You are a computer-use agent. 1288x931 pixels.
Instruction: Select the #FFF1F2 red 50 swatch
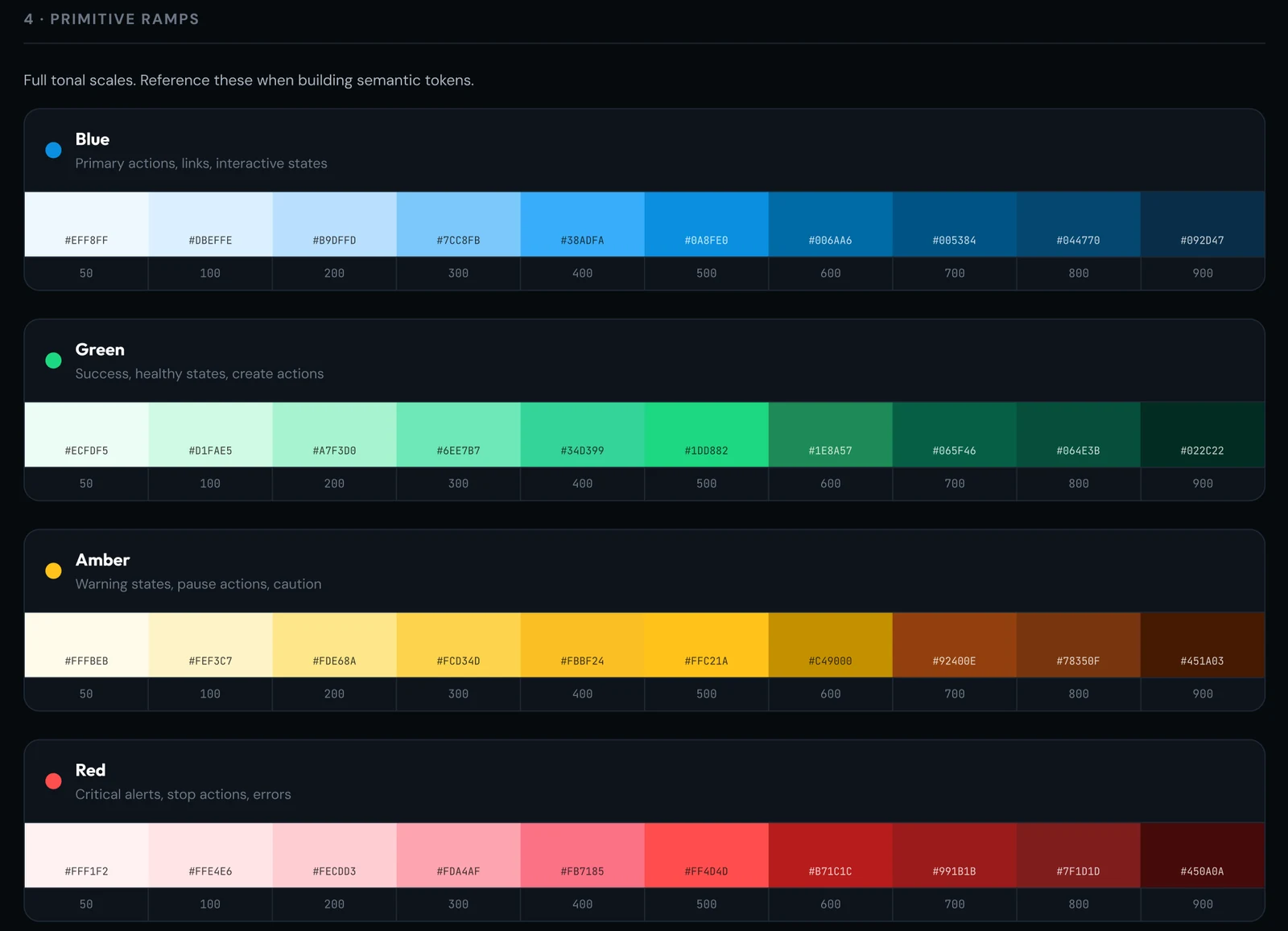click(x=87, y=855)
